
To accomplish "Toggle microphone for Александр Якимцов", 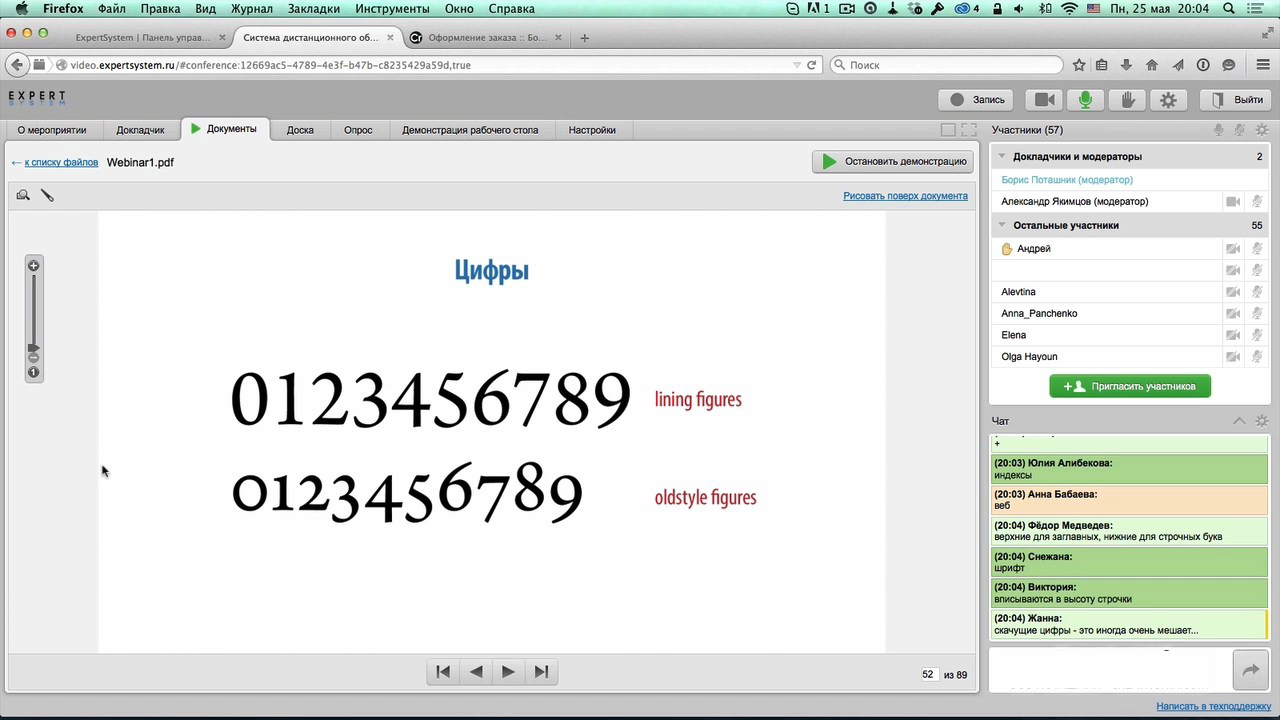I will (1257, 201).
